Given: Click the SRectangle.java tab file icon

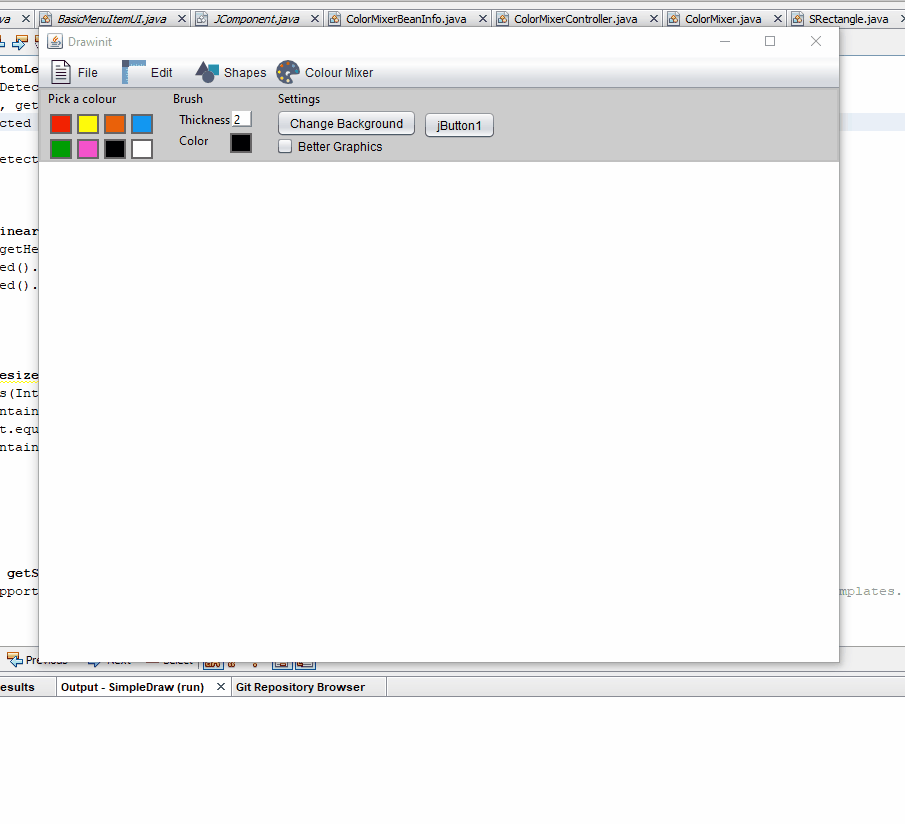Looking at the screenshot, I should coord(797,19).
